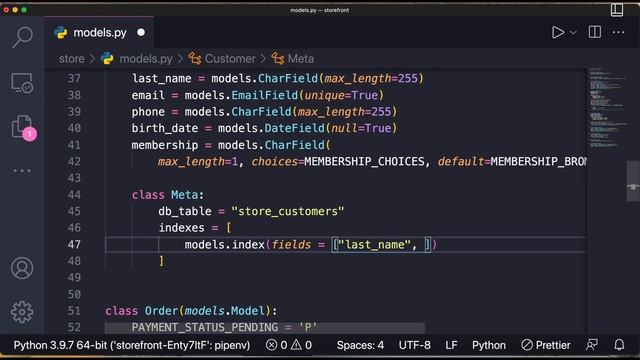The image size is (640, 360).
Task: Click db_table on line 45
Action: pos(185,211)
